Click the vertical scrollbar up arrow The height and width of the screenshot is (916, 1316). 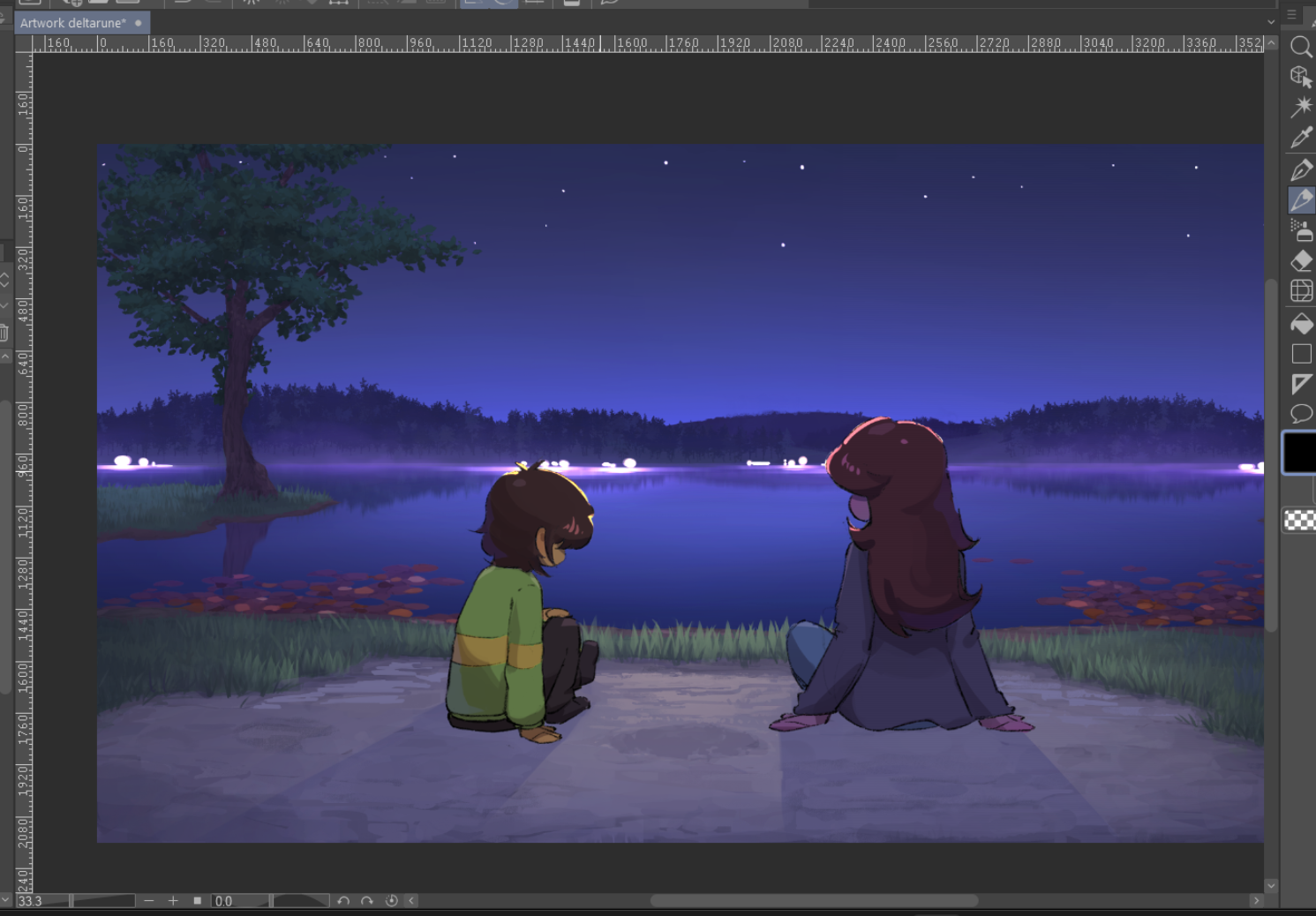tap(1271, 42)
